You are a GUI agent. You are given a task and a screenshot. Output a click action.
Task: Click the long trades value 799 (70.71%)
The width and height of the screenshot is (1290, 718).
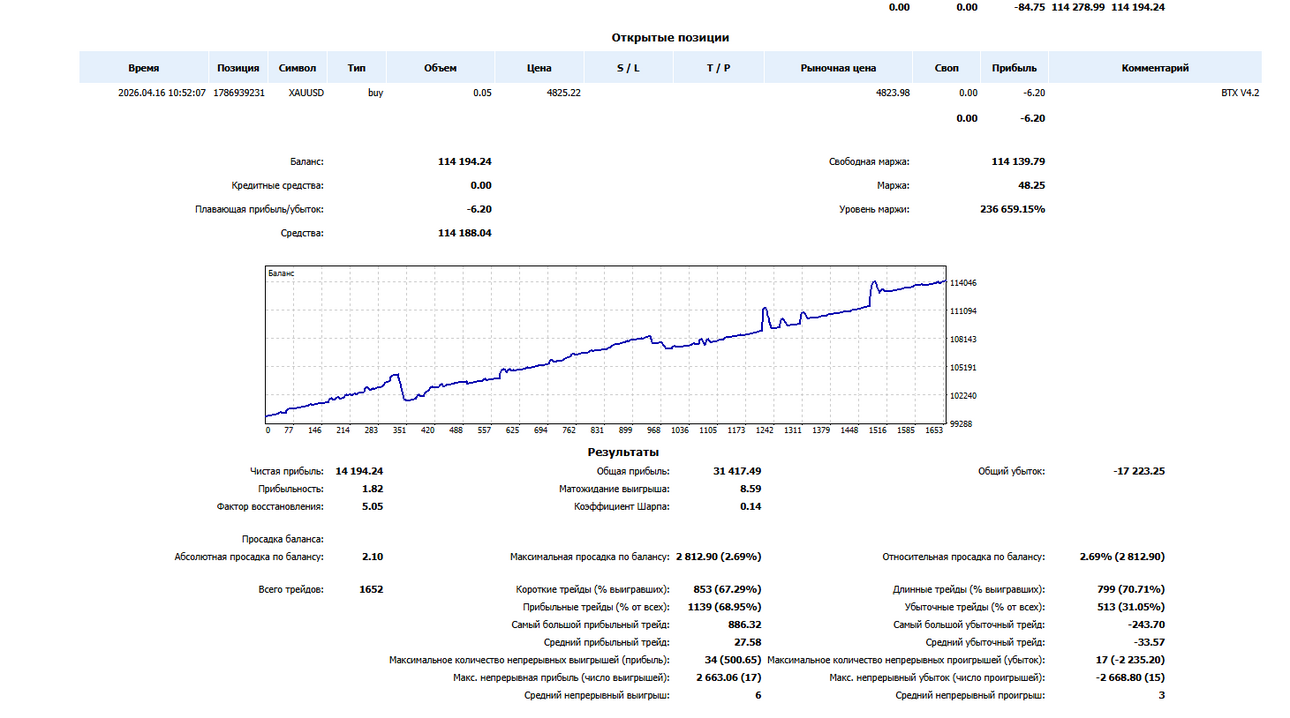(x=1130, y=589)
